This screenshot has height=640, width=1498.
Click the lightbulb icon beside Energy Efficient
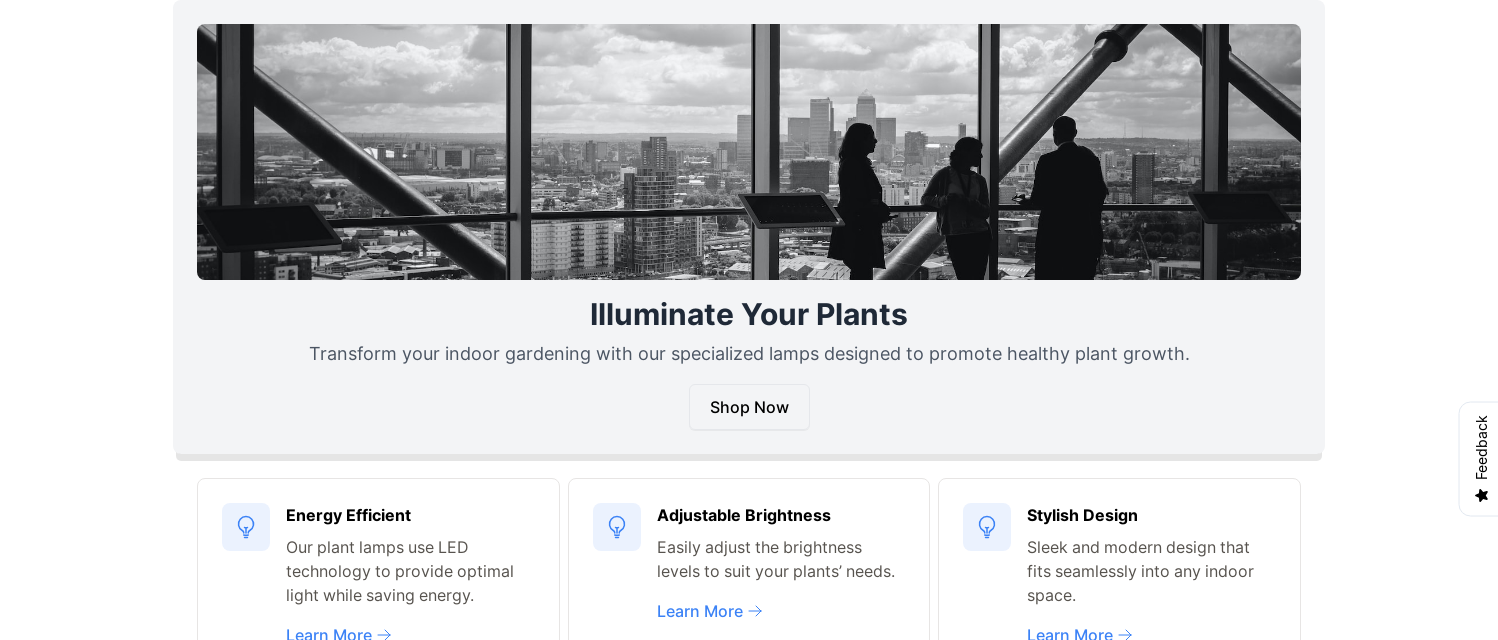click(x=246, y=527)
